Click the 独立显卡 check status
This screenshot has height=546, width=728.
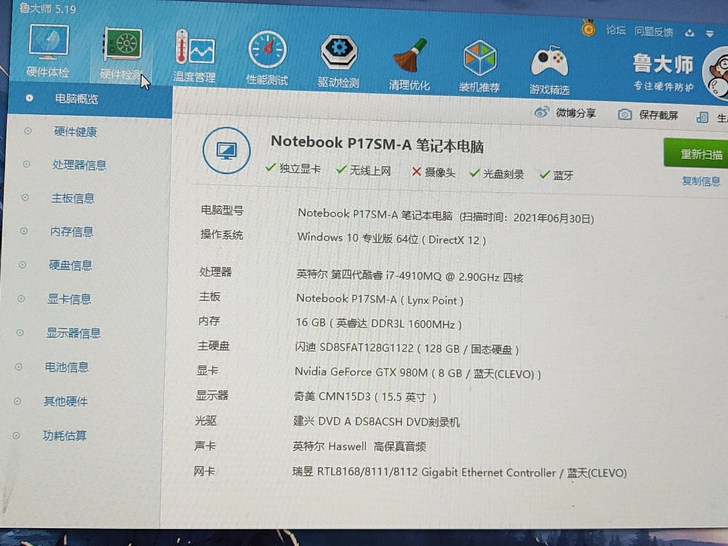pos(292,168)
